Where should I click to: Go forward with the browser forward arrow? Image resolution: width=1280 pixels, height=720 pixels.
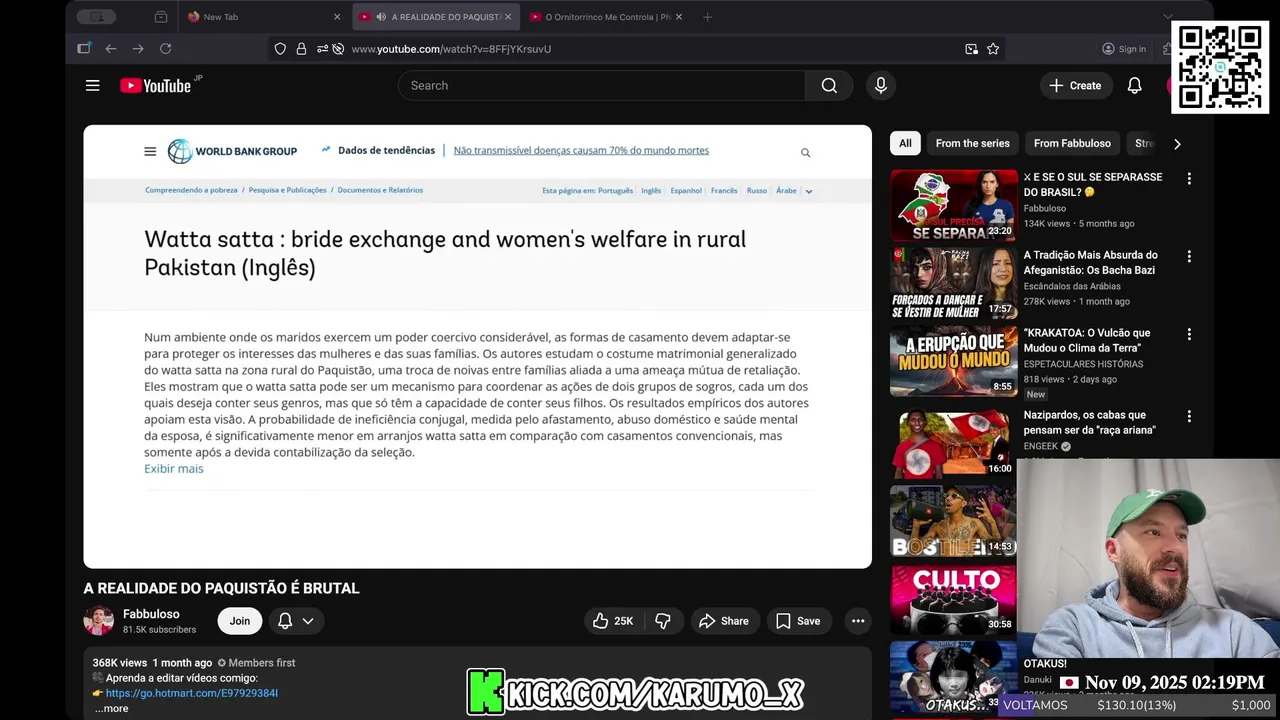click(138, 49)
